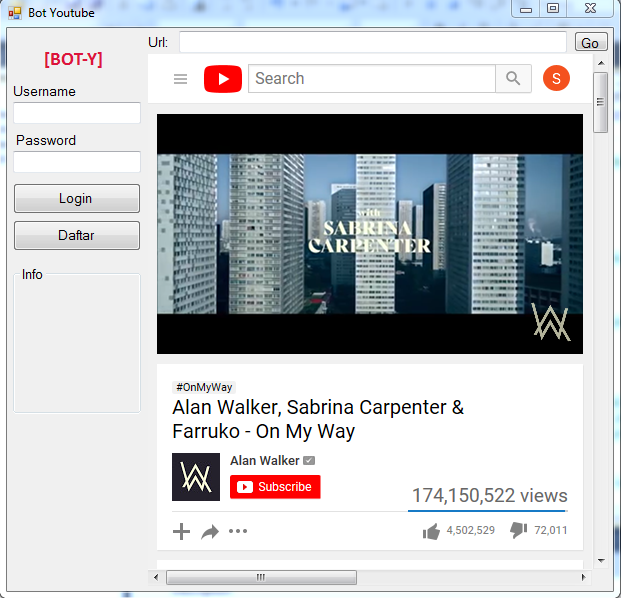Click the [BOT-Y] red heading
The height and width of the screenshot is (598, 621).
pos(73,59)
